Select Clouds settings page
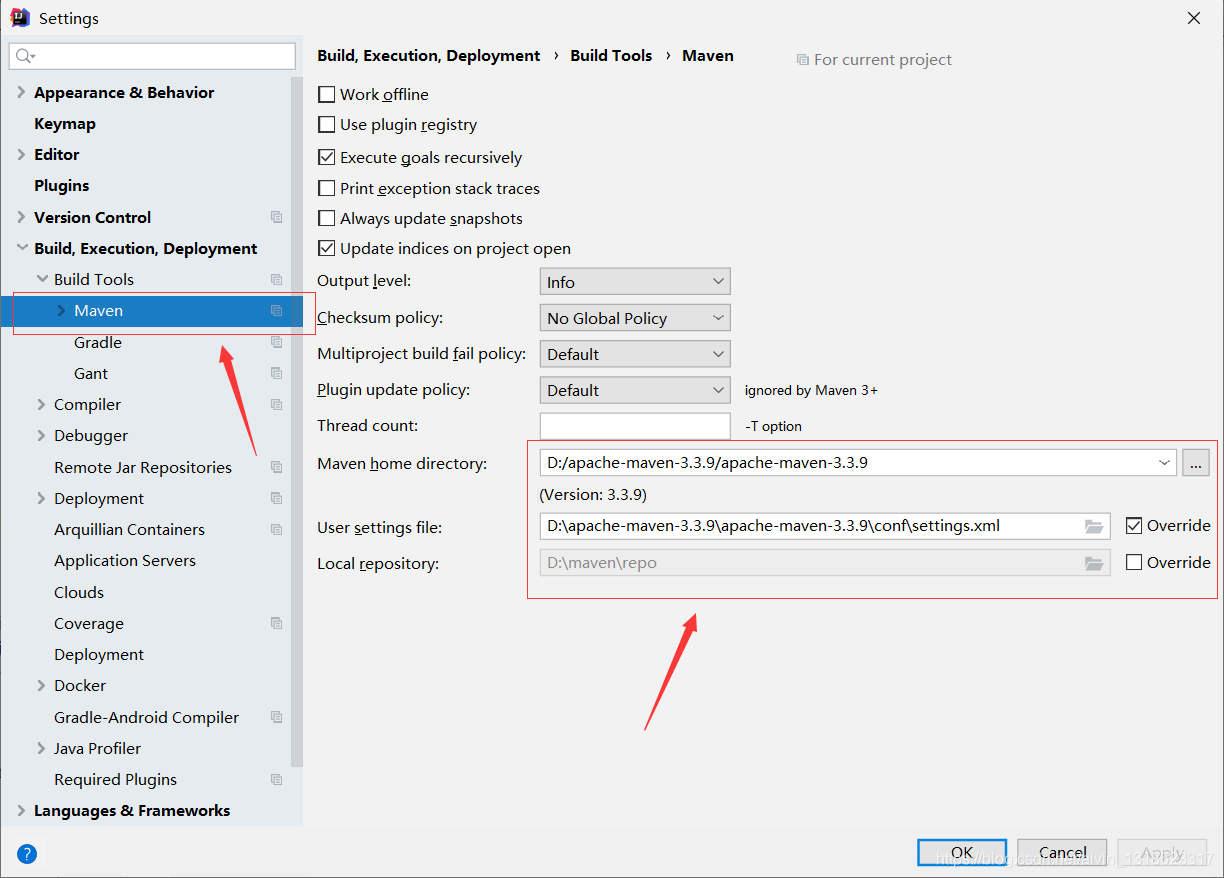1224x878 pixels. click(79, 592)
